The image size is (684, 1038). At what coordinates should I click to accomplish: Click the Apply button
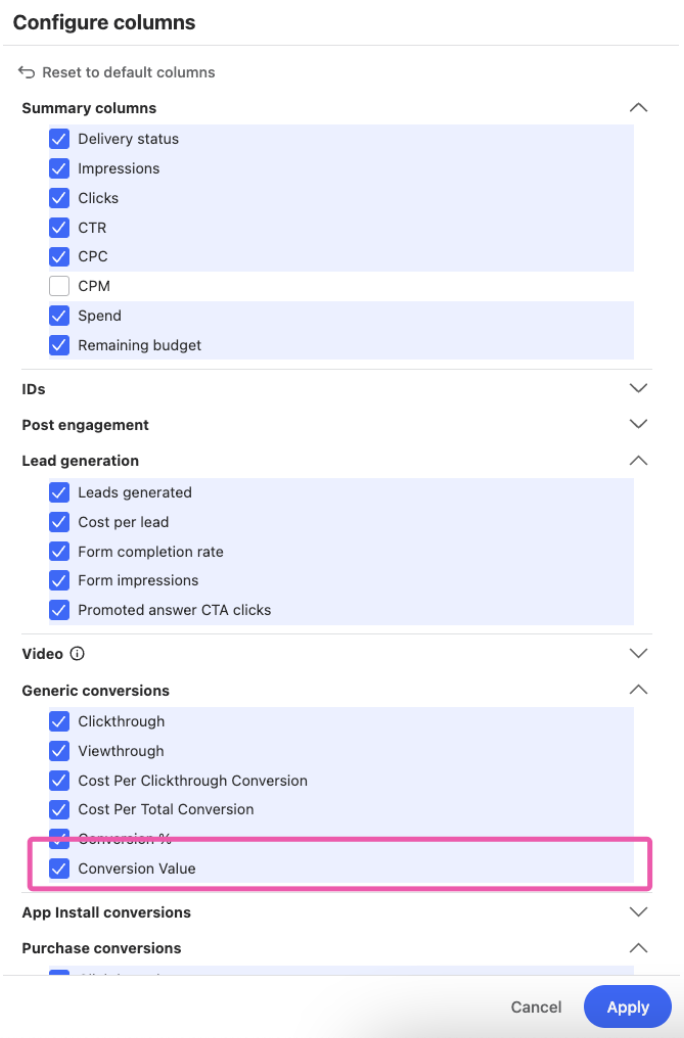pos(628,1007)
